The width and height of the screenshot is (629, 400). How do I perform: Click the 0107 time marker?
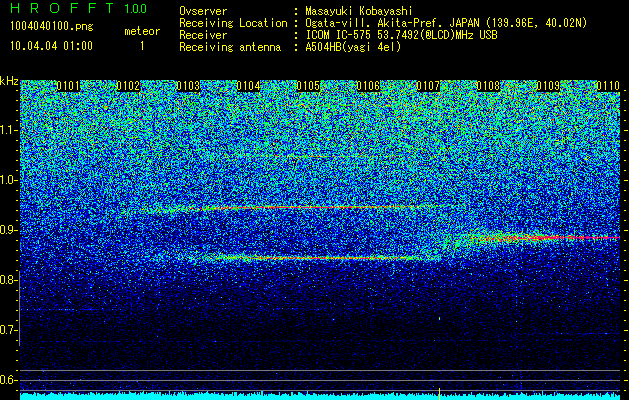428,86
